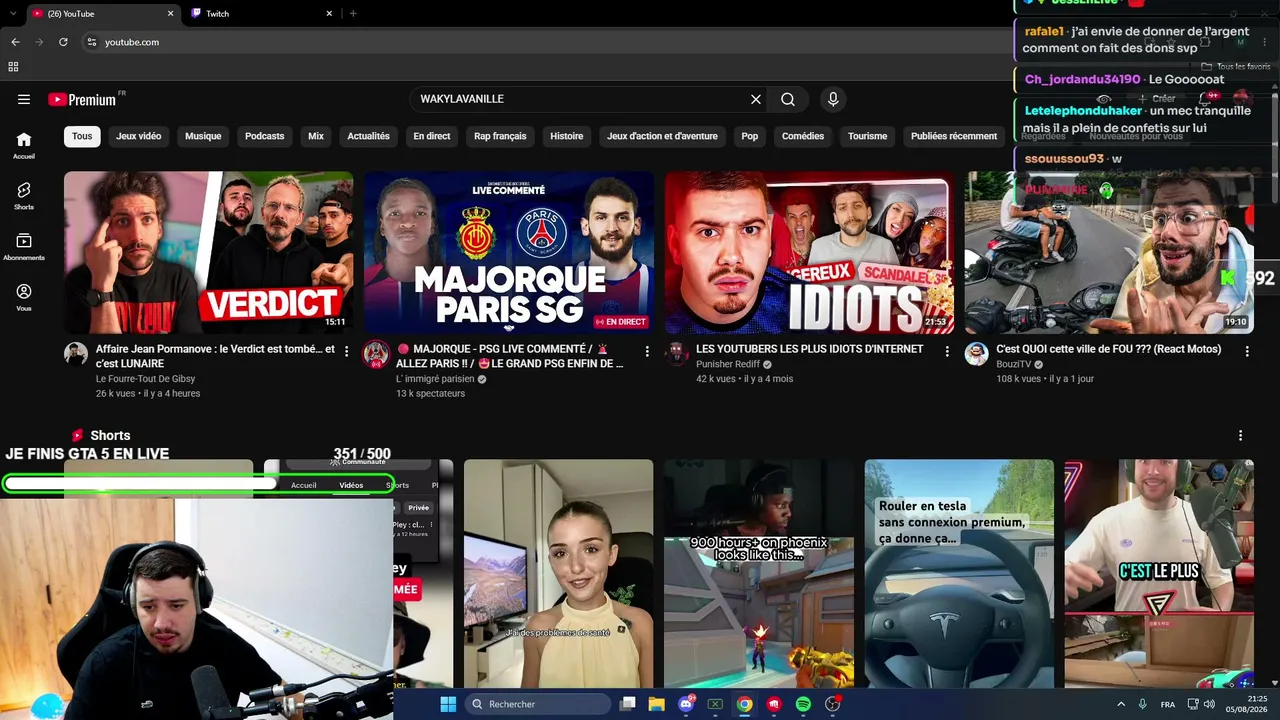Image resolution: width=1280 pixels, height=720 pixels.
Task: Open the Windows Start menu
Action: click(448, 704)
